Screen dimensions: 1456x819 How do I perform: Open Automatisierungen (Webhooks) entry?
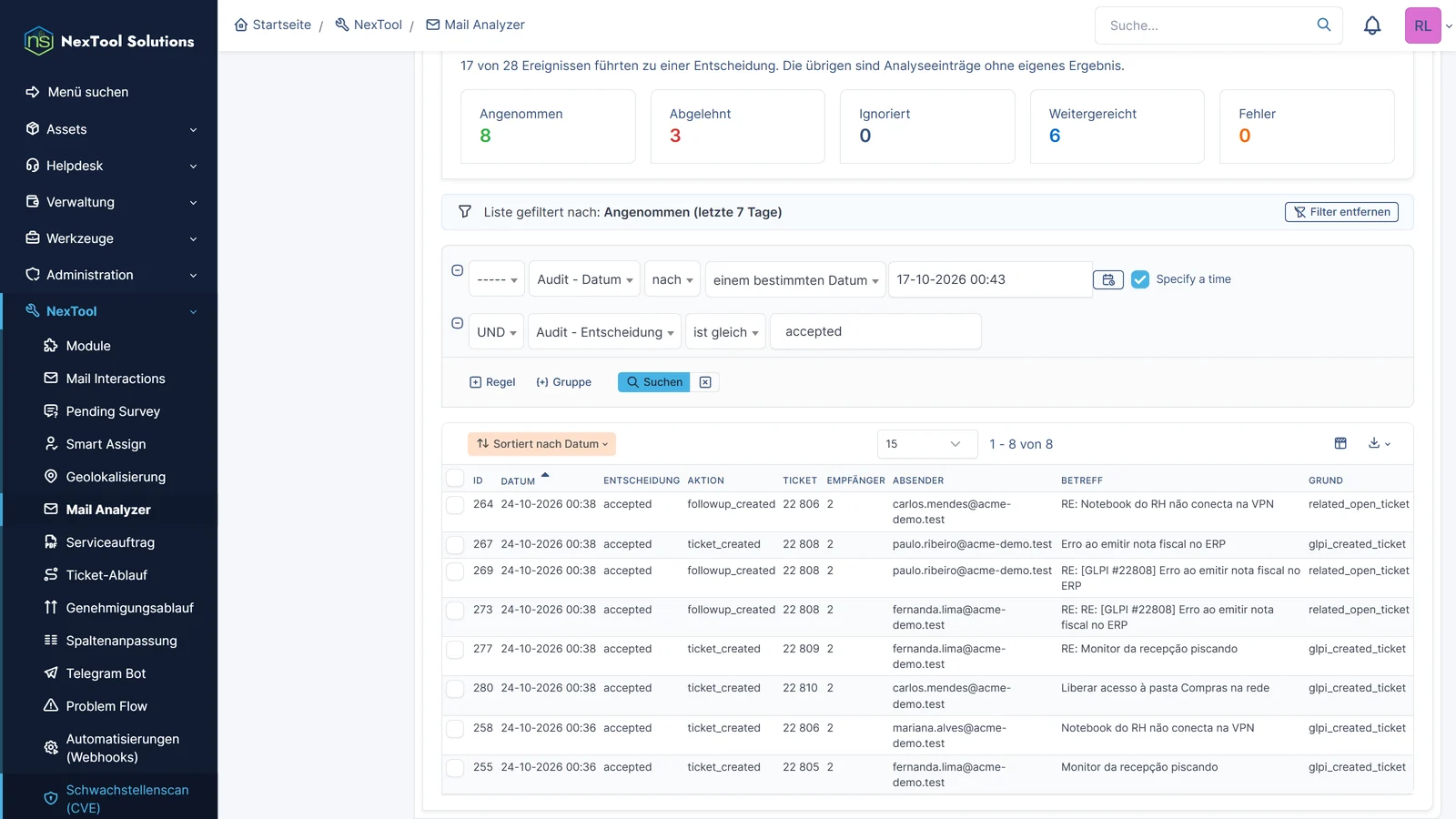coord(122,748)
